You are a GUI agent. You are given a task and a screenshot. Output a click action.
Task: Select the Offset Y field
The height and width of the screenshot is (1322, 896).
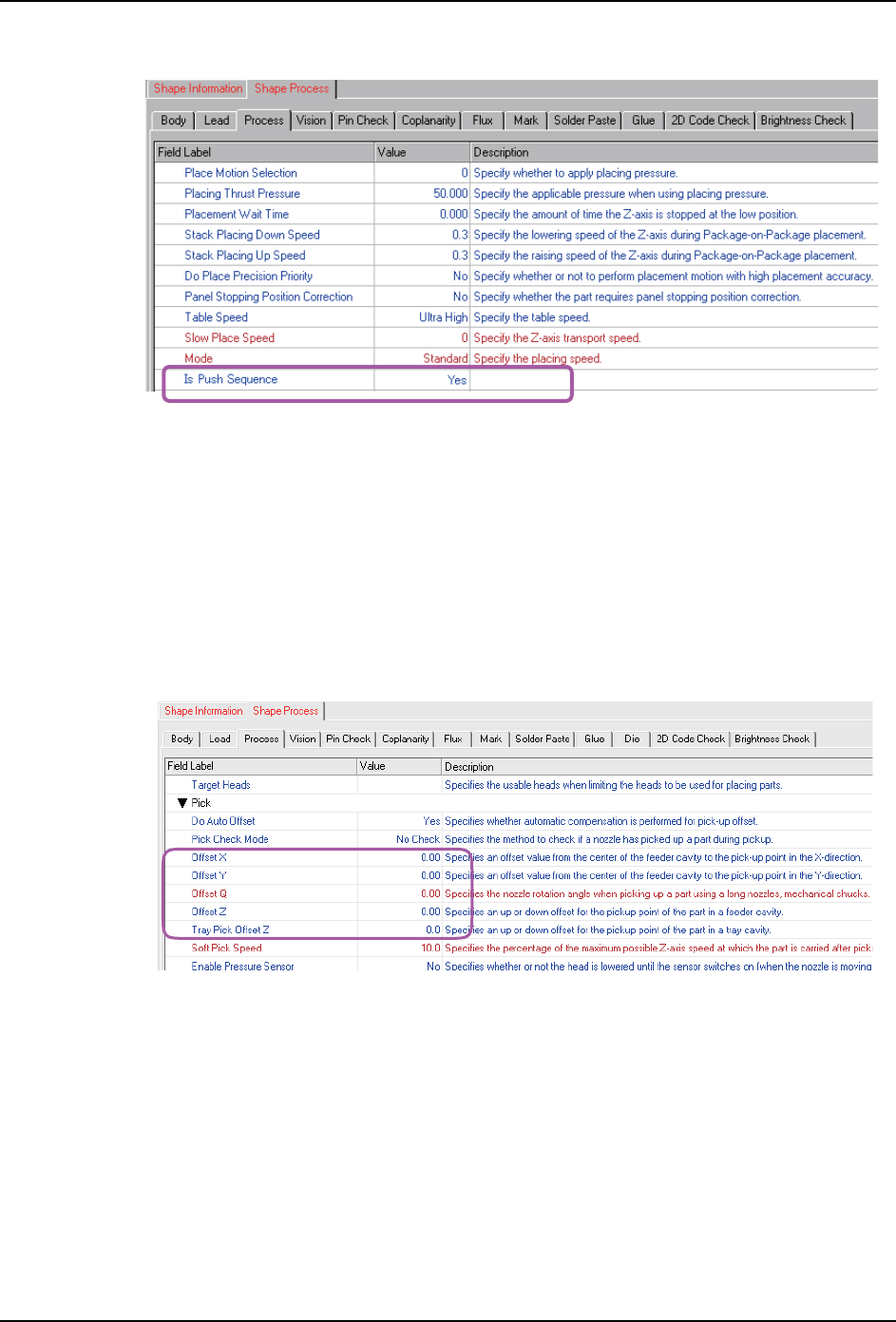click(x=209, y=875)
